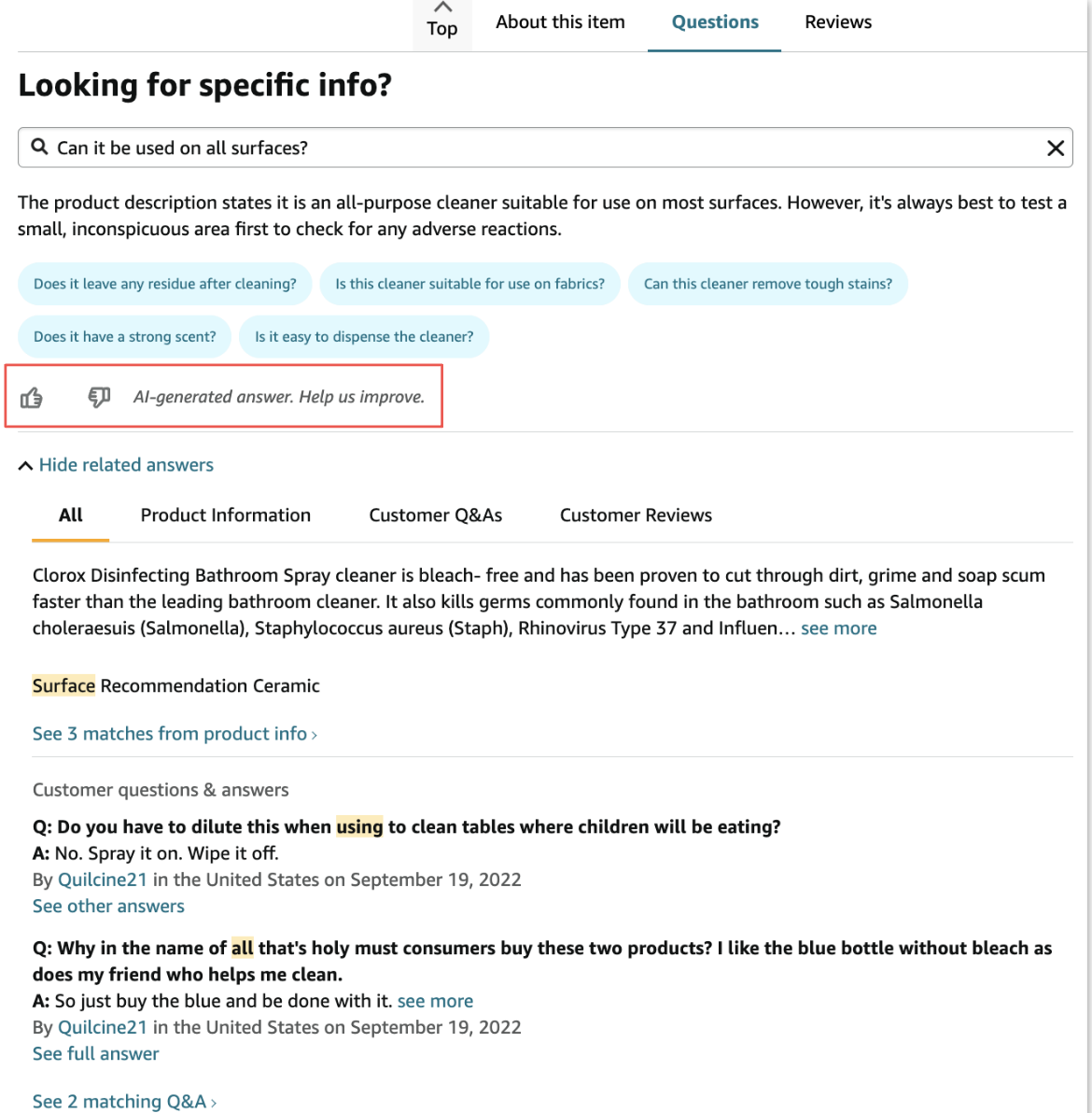Image resolution: width=1092 pixels, height=1113 pixels.
Task: Select the Customer Q&As tab
Action: (x=435, y=515)
